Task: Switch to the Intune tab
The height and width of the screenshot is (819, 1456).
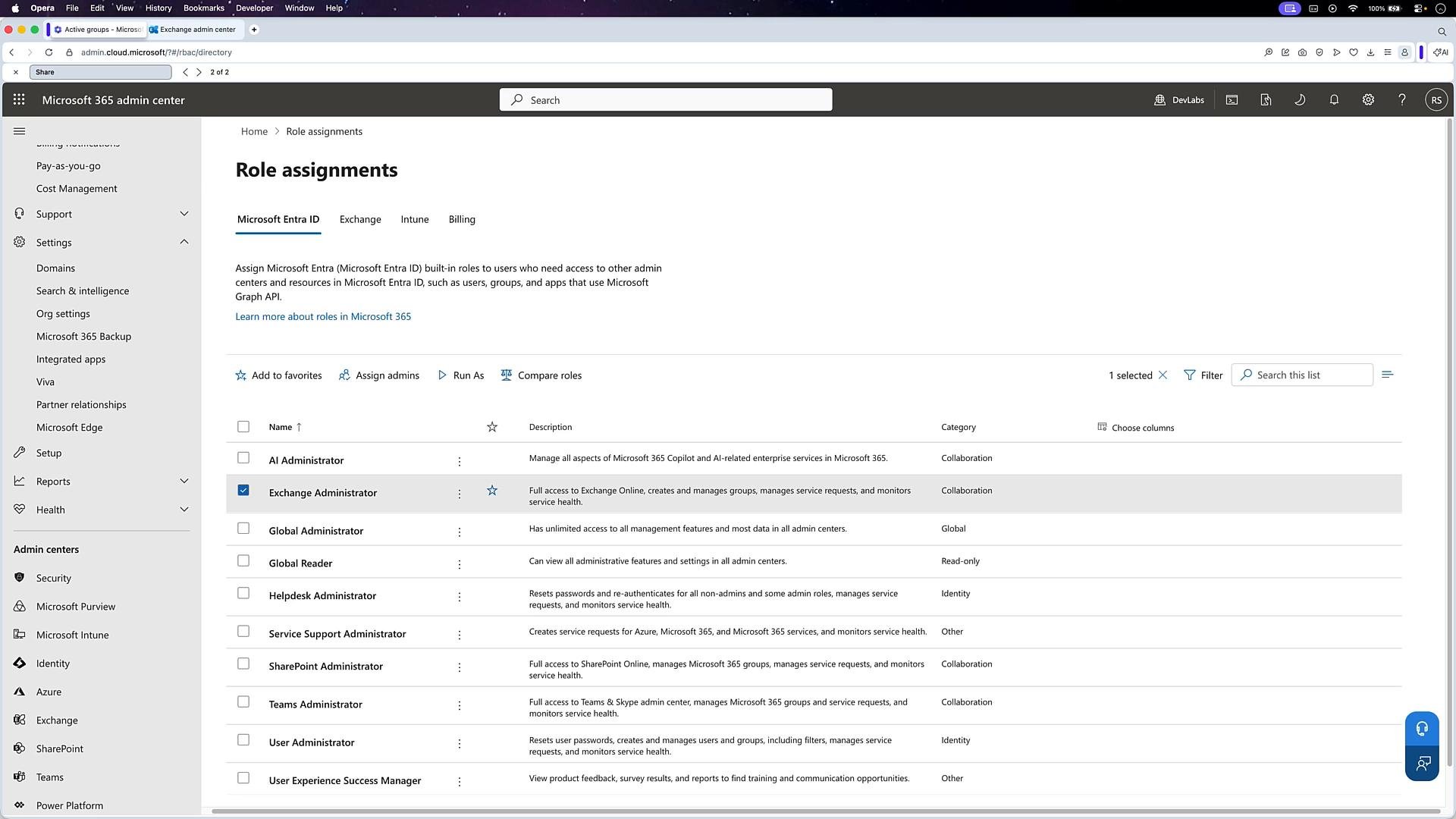Action: click(x=415, y=219)
